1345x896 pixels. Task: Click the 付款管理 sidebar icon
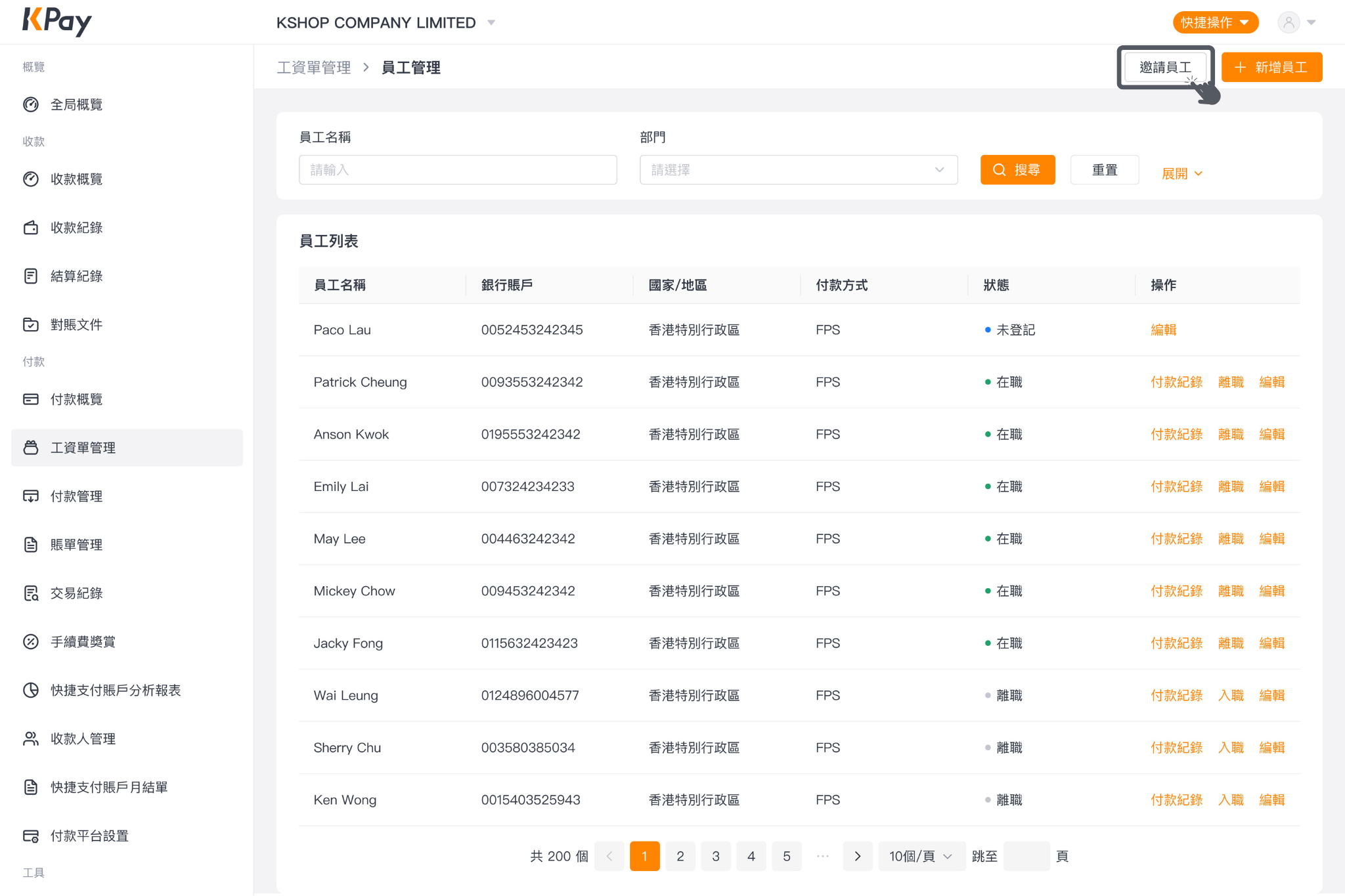pos(31,496)
